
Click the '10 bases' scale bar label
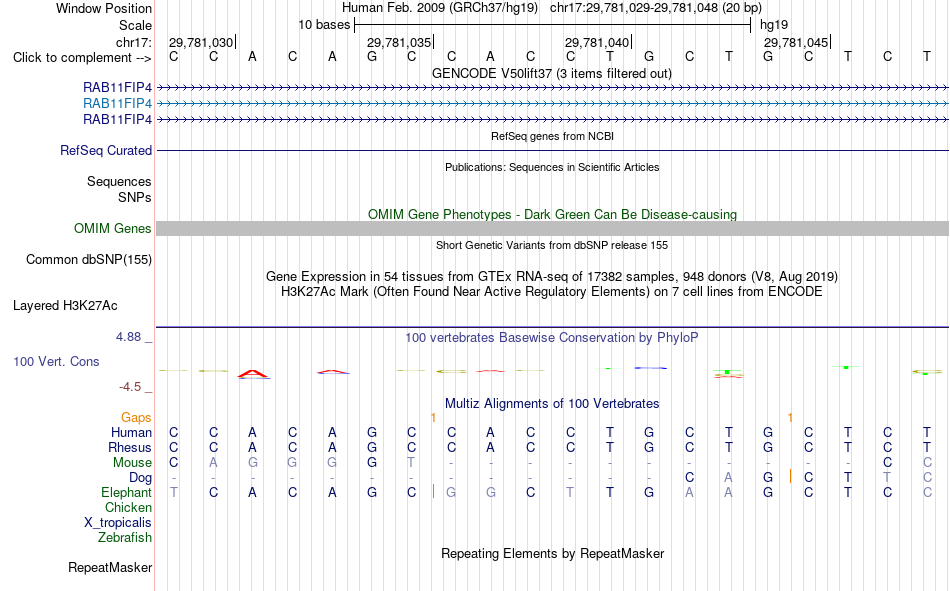click(x=324, y=25)
